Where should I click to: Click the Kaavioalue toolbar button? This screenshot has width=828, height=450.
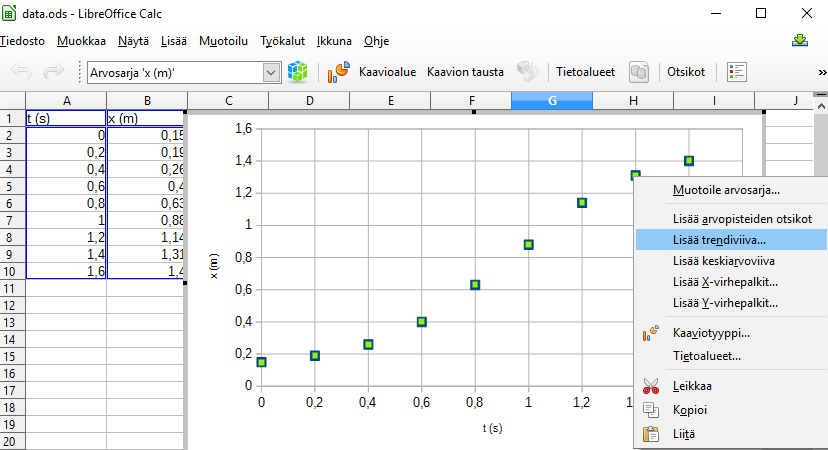point(387,72)
